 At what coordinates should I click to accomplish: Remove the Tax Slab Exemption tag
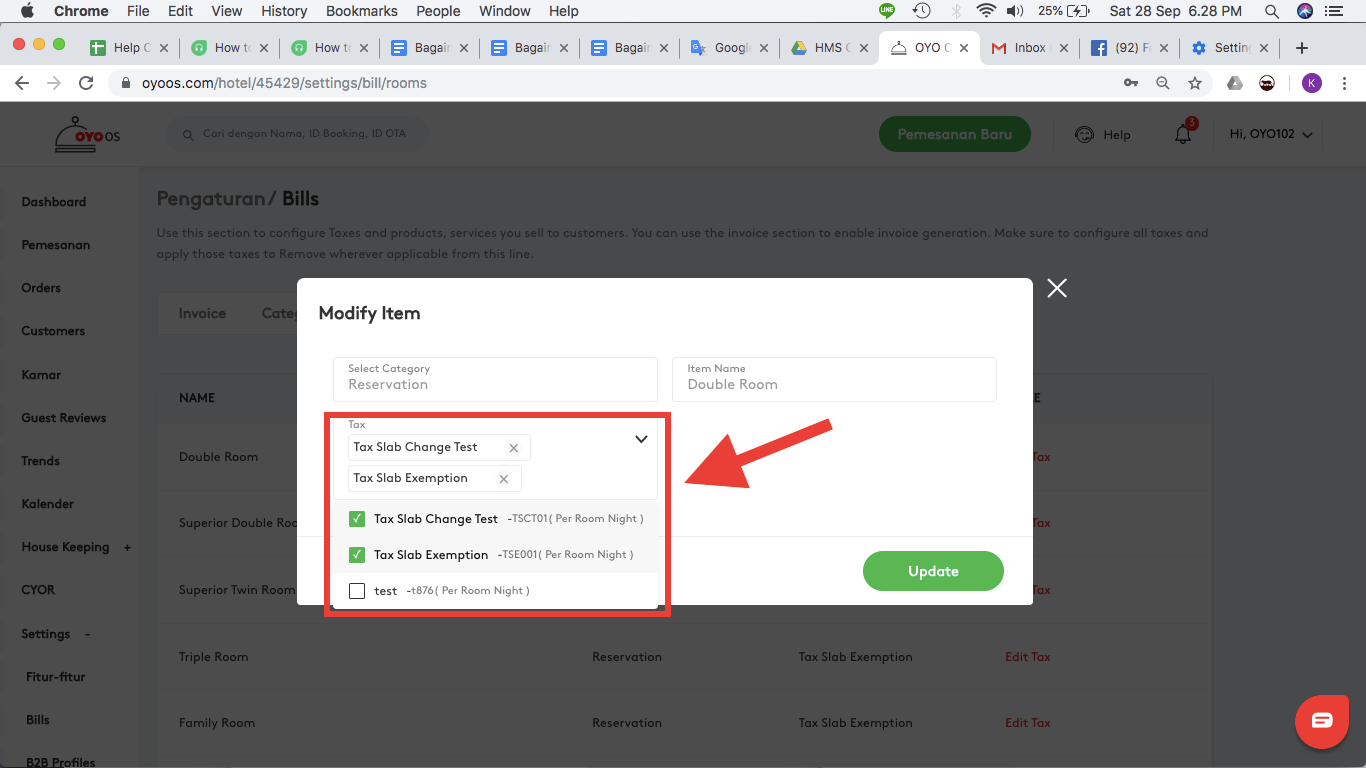pos(504,479)
